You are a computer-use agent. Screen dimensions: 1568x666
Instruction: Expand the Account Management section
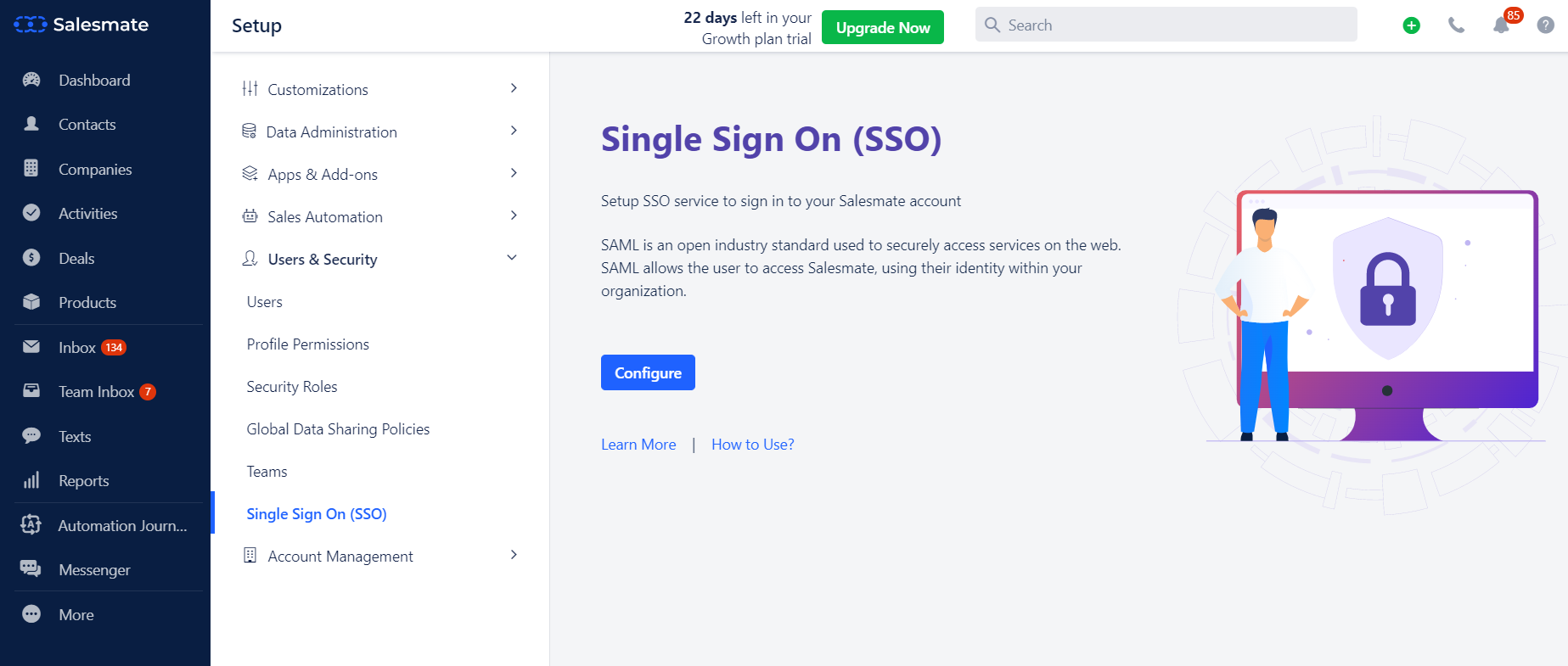click(x=380, y=556)
